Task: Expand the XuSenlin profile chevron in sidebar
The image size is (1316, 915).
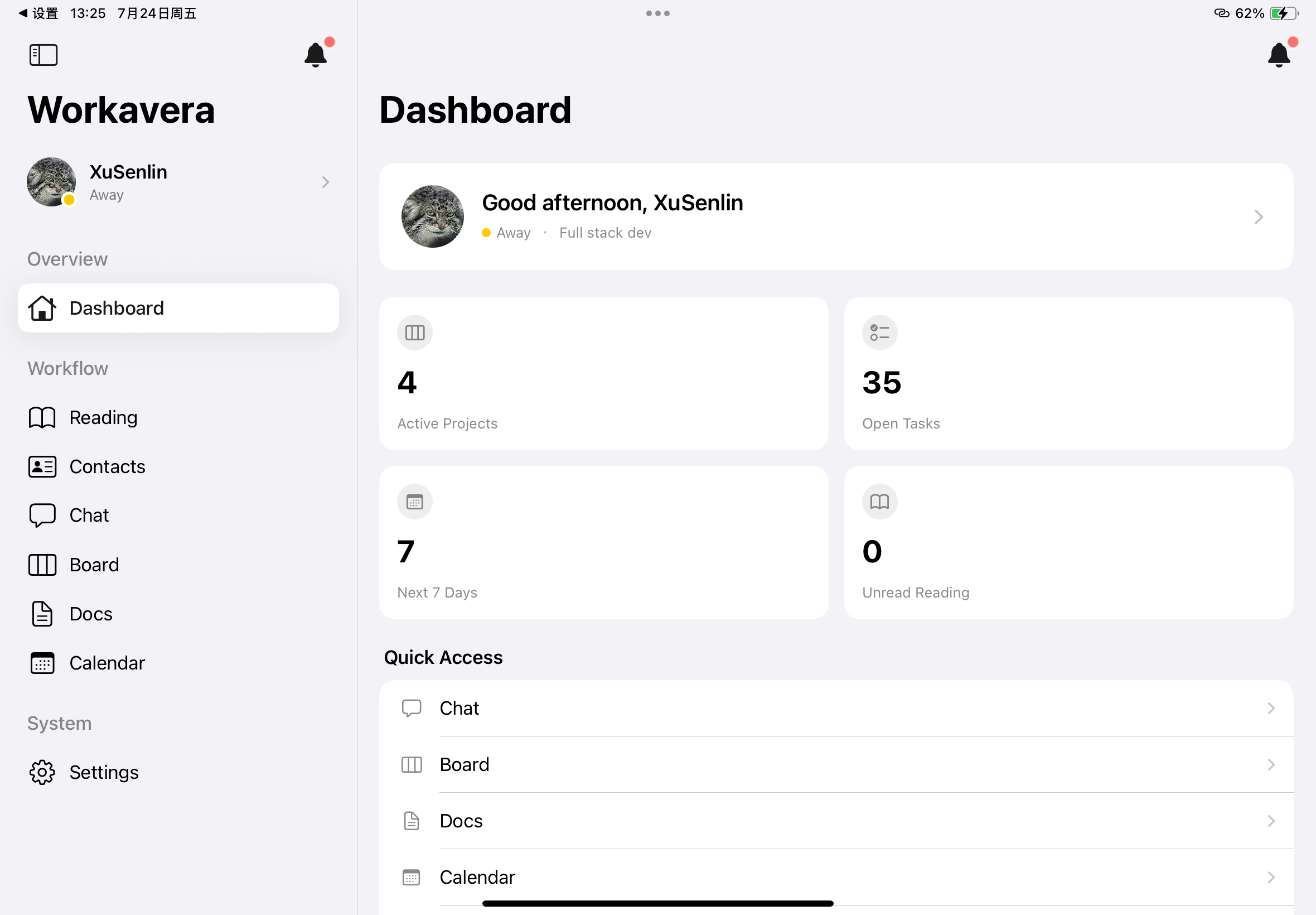Action: [x=326, y=182]
